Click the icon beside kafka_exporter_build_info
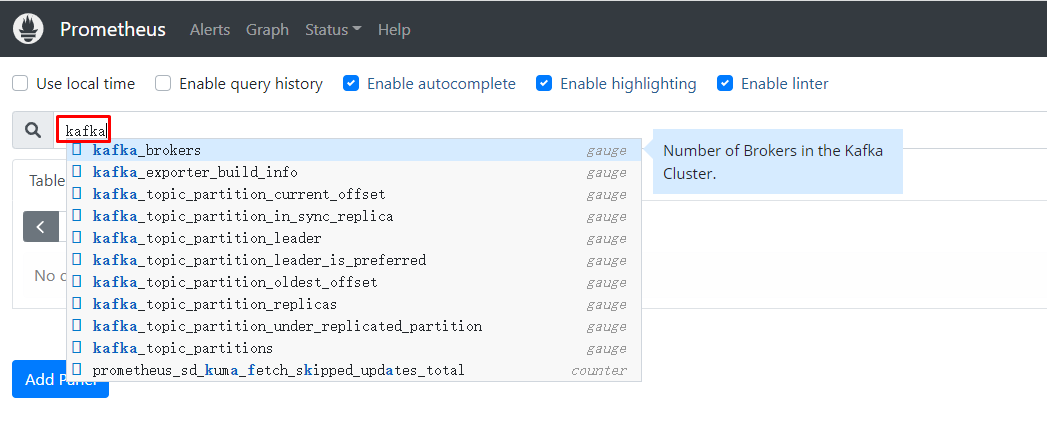Screen dimensions: 1047x448 (x=77, y=172)
